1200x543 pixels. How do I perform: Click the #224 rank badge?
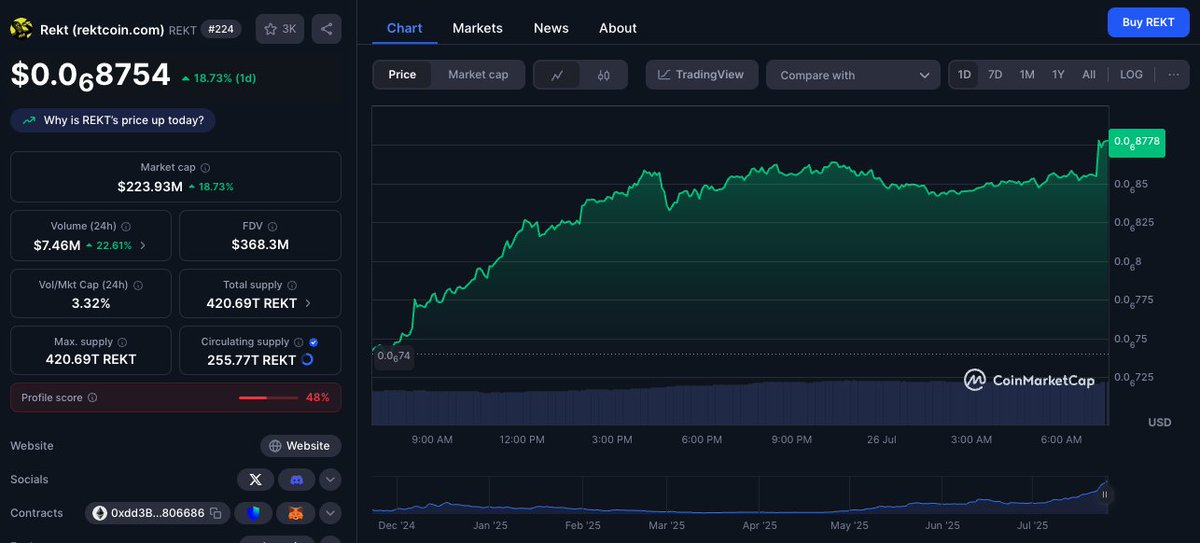(220, 29)
